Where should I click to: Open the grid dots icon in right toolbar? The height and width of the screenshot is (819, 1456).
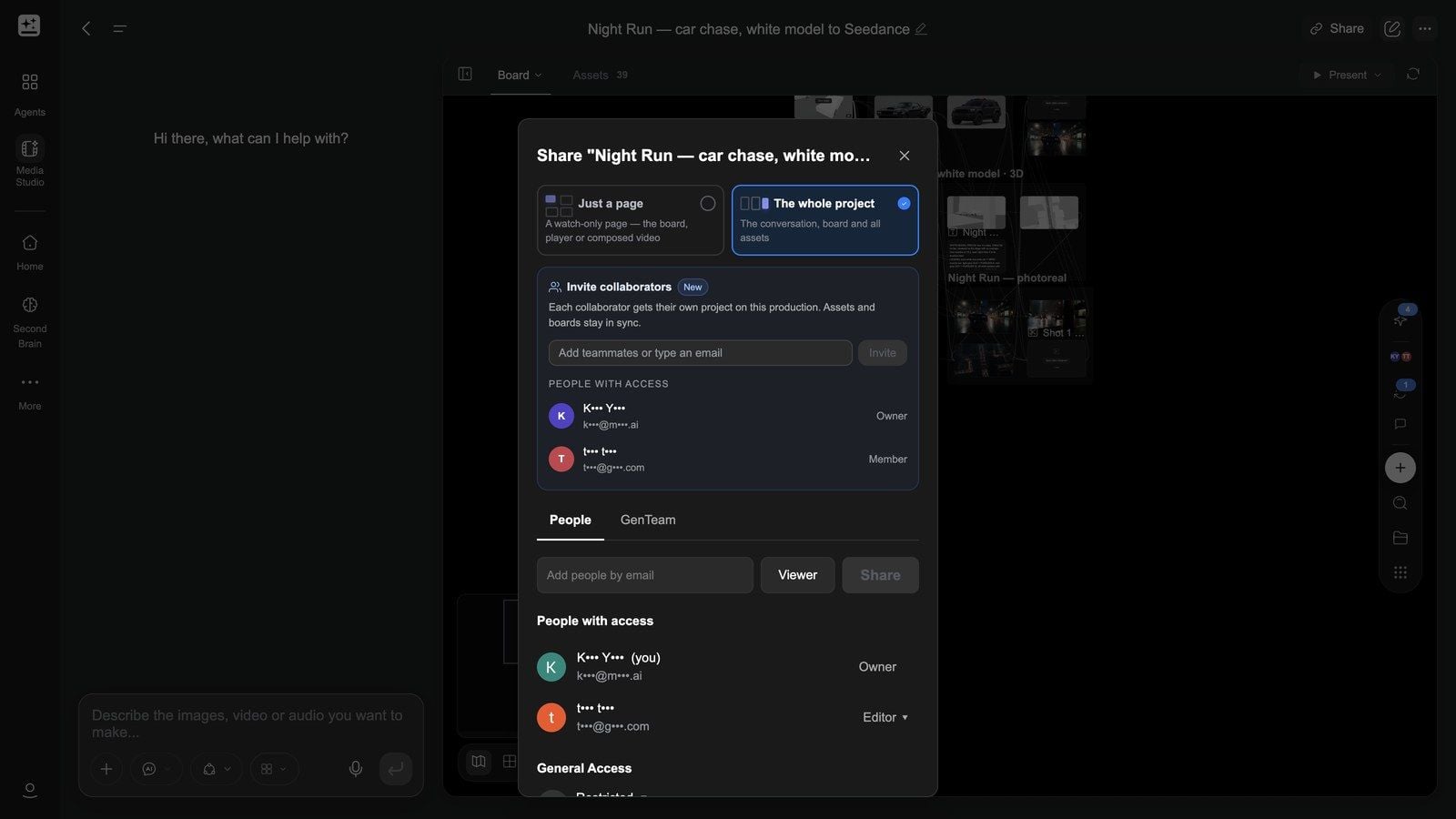[x=1400, y=572]
